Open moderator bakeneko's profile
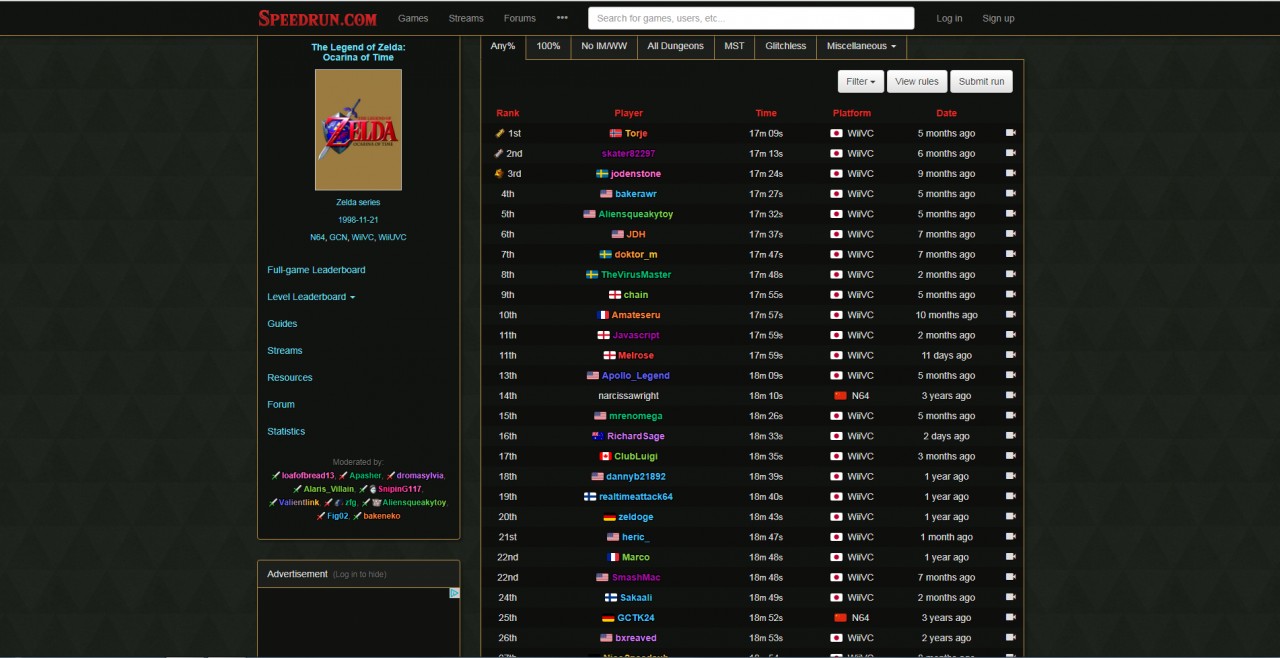 click(382, 516)
